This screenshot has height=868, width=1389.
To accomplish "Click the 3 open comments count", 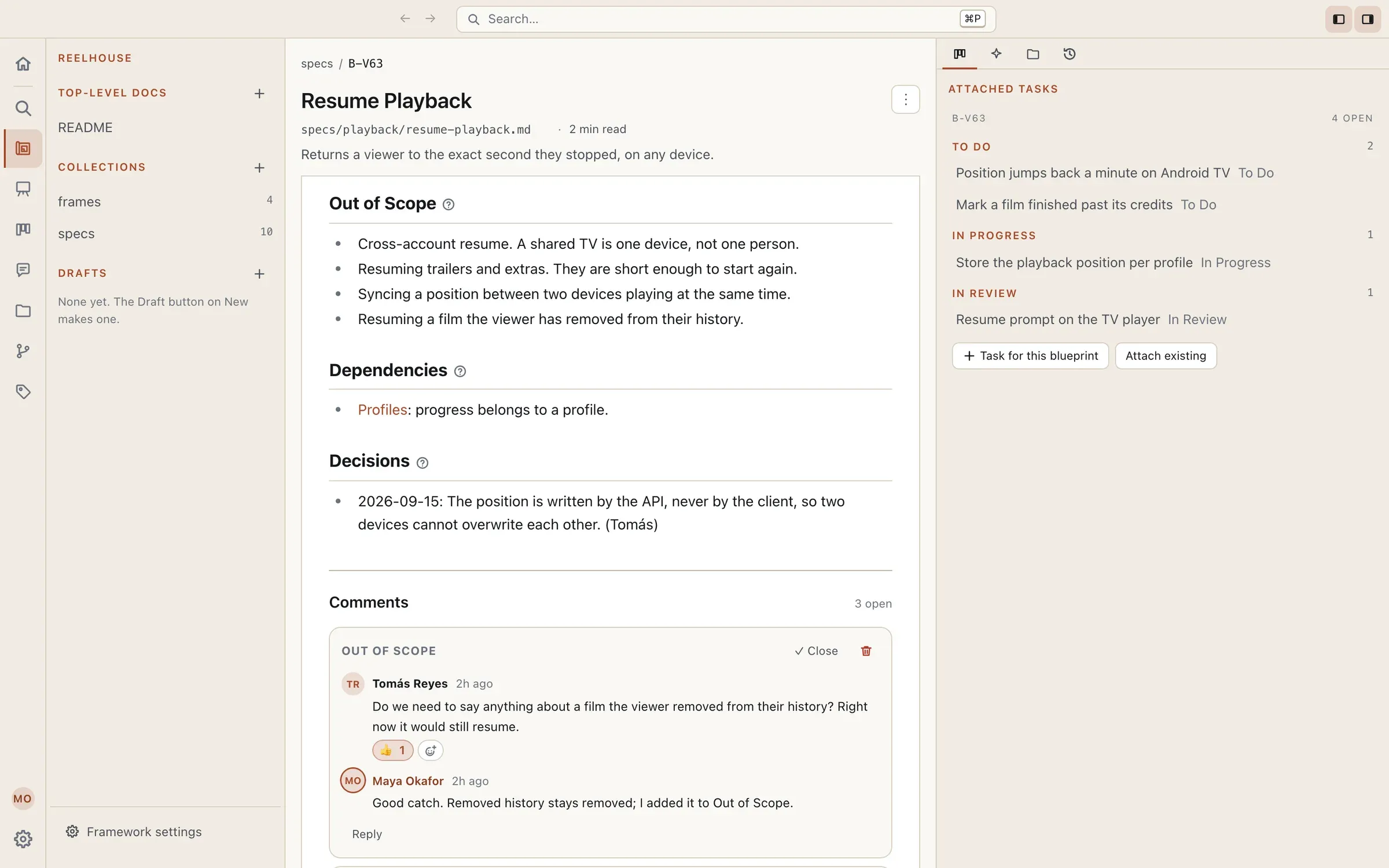I will (x=873, y=604).
